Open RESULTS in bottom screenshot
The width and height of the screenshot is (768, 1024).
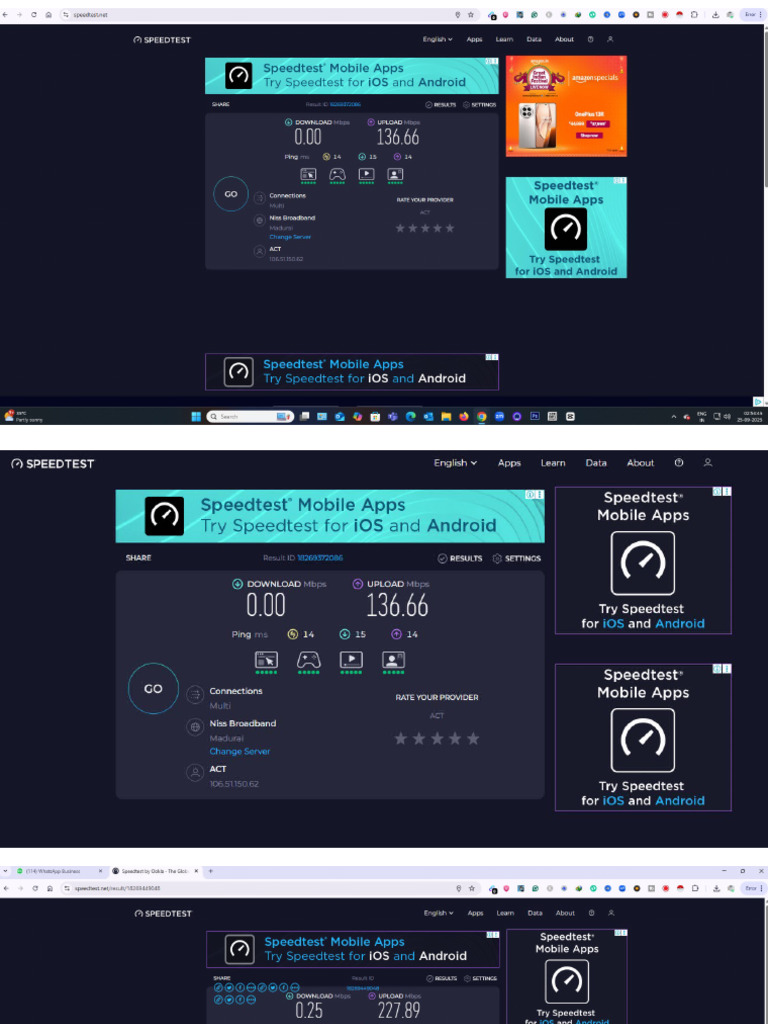coord(442,978)
